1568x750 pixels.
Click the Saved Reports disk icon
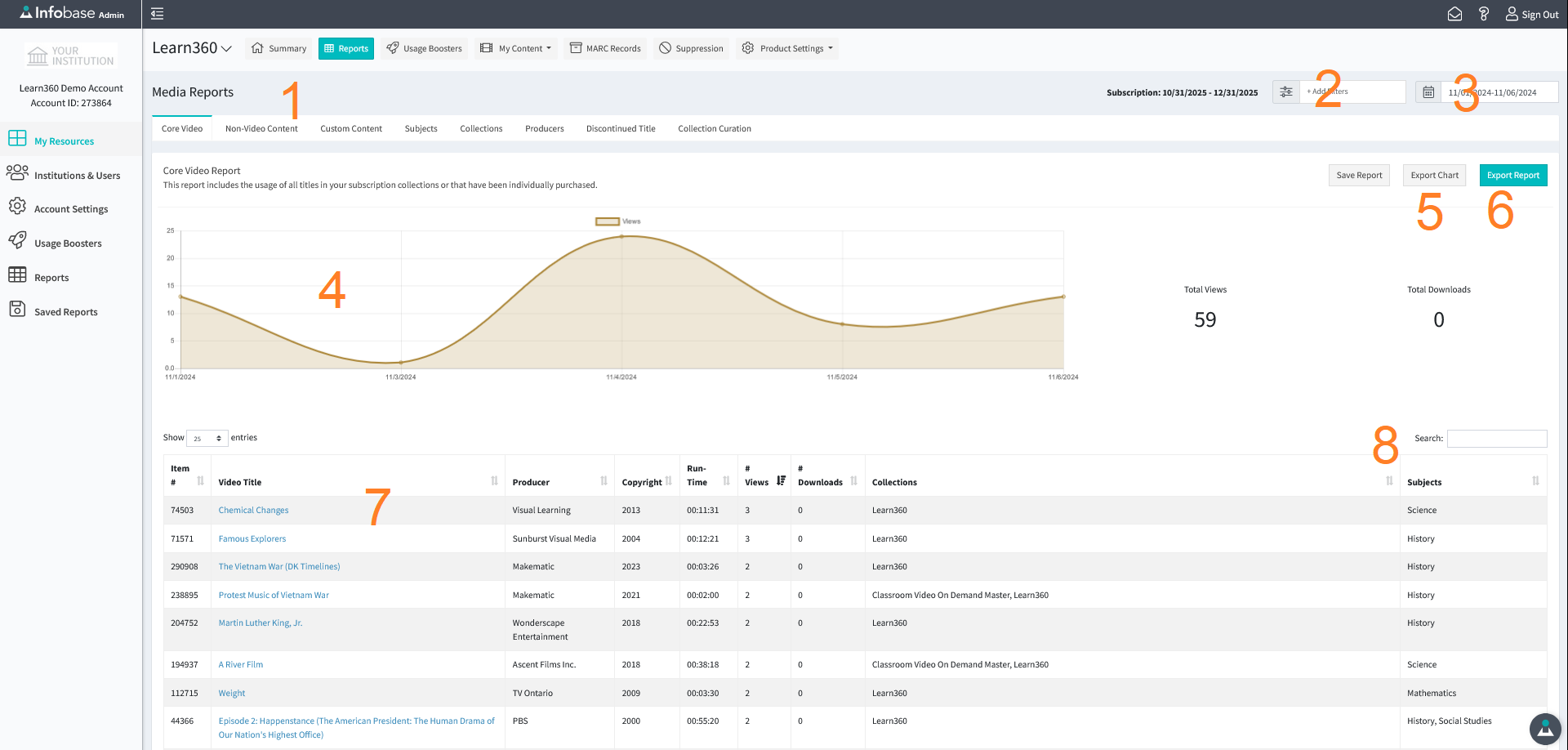coord(17,309)
